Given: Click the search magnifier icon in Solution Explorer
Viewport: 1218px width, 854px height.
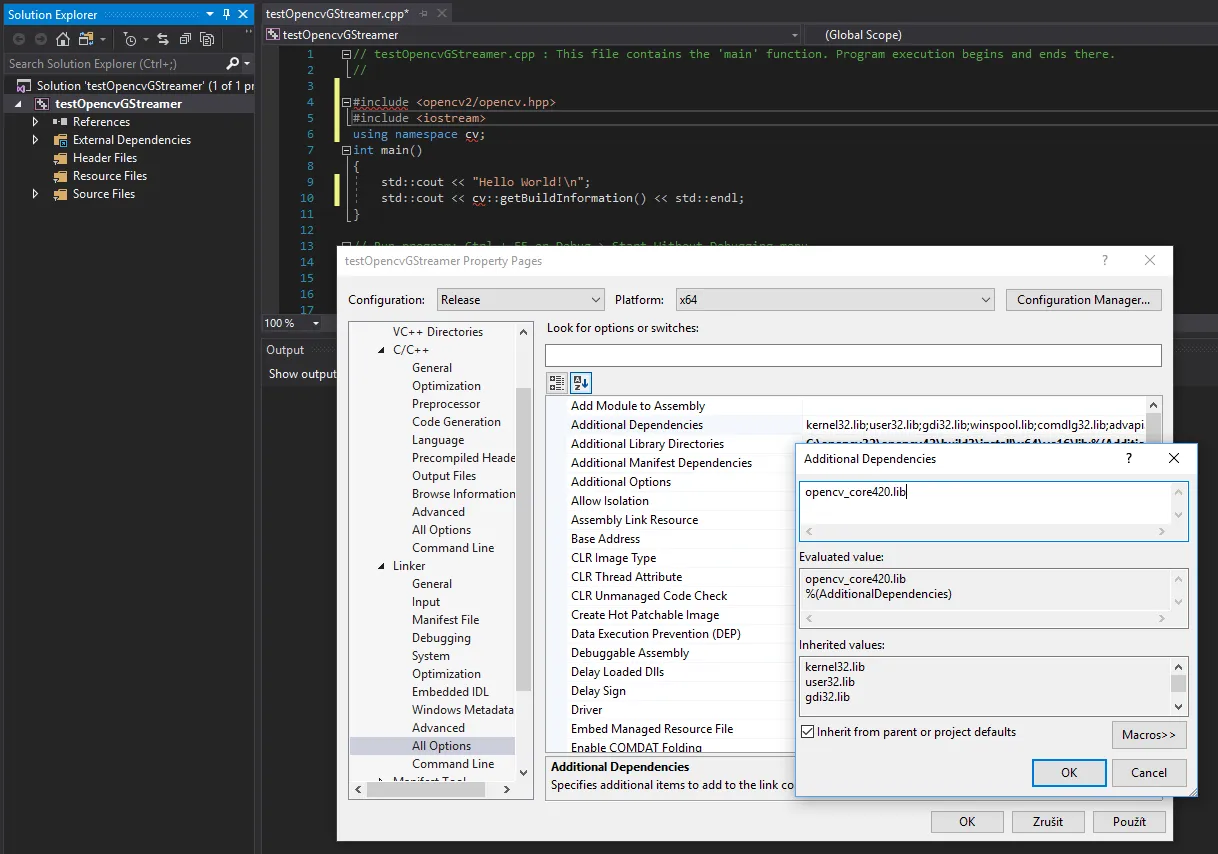Looking at the screenshot, I should (233, 64).
